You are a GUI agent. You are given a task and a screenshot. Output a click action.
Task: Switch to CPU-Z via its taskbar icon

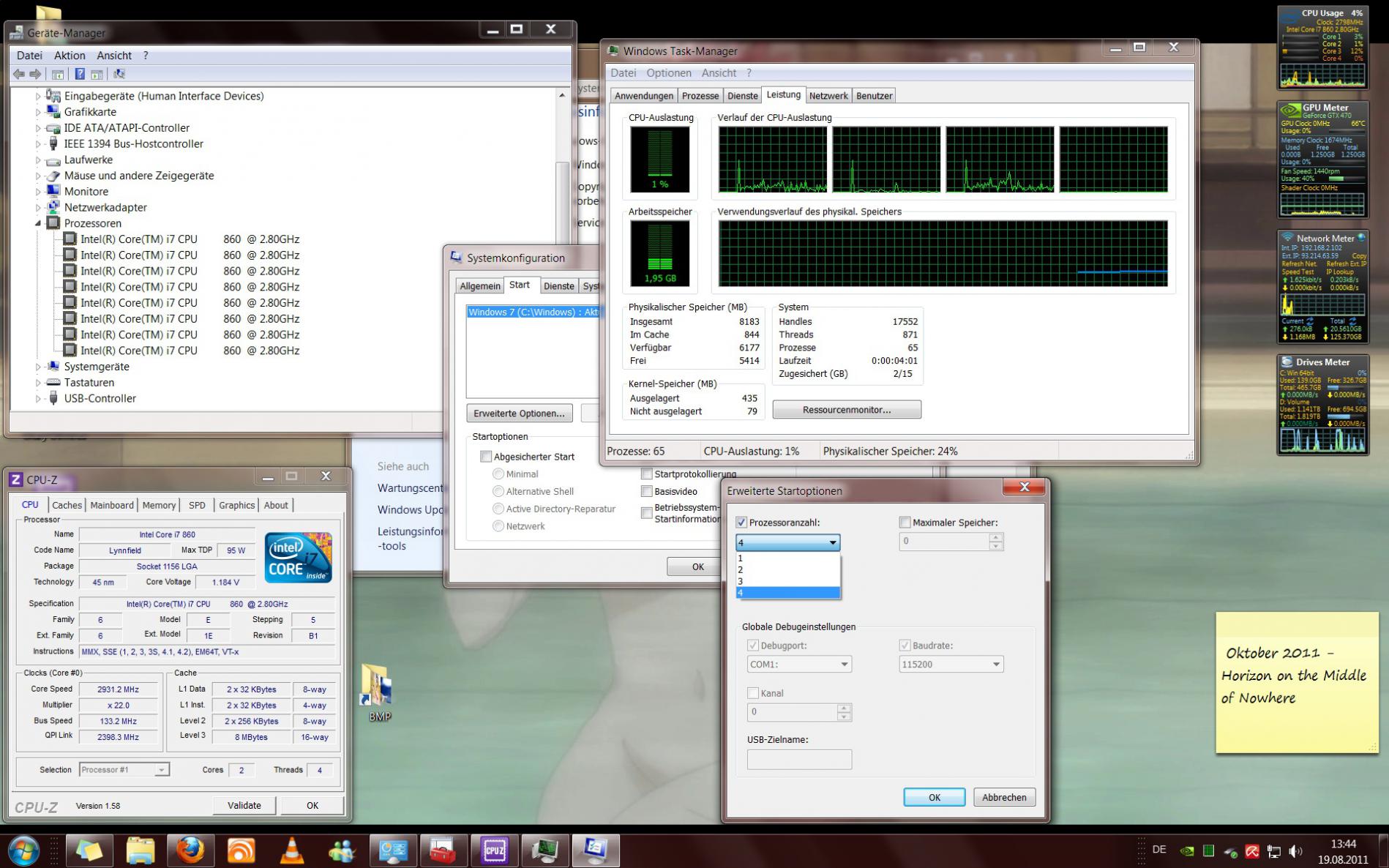click(494, 850)
